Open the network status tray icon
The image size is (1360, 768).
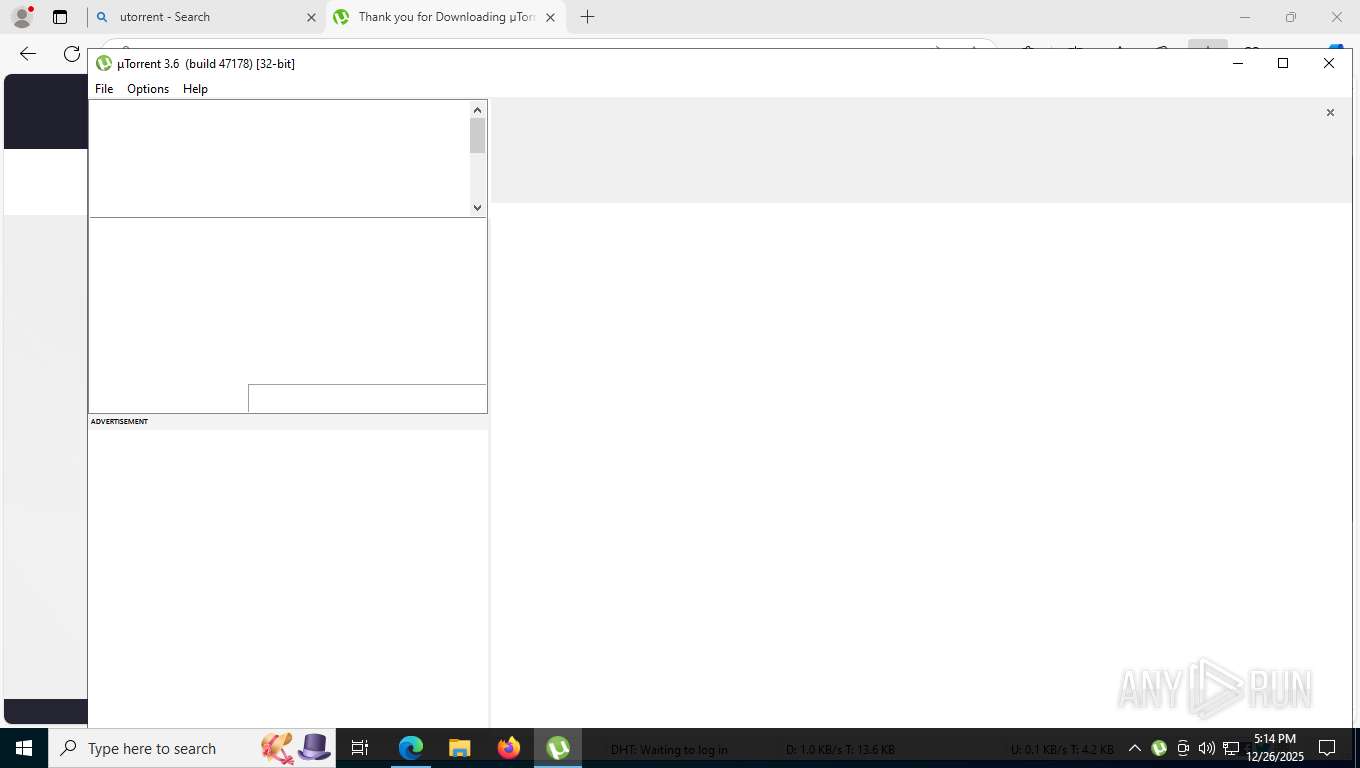[x=1231, y=748]
